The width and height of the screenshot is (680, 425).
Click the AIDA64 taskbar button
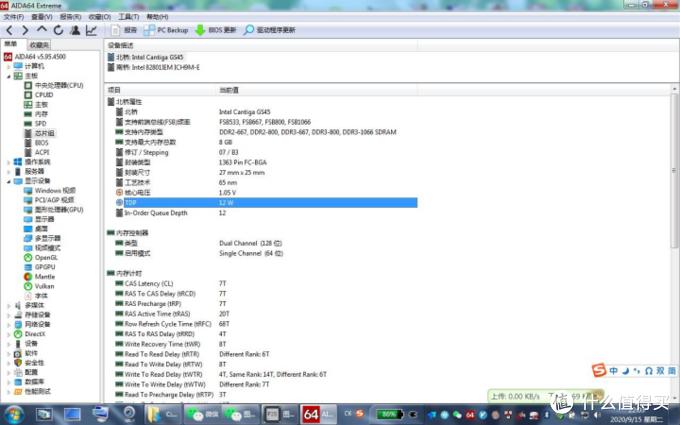[x=317, y=414]
